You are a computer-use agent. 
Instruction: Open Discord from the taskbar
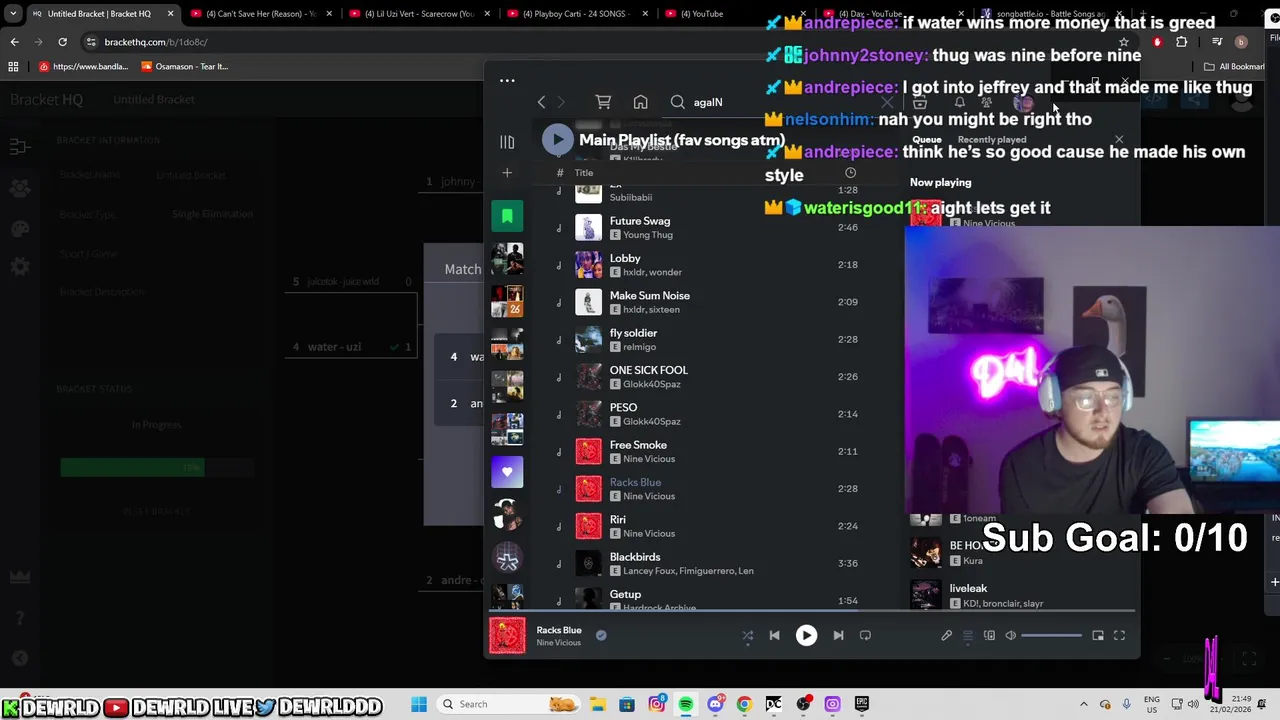[715, 704]
